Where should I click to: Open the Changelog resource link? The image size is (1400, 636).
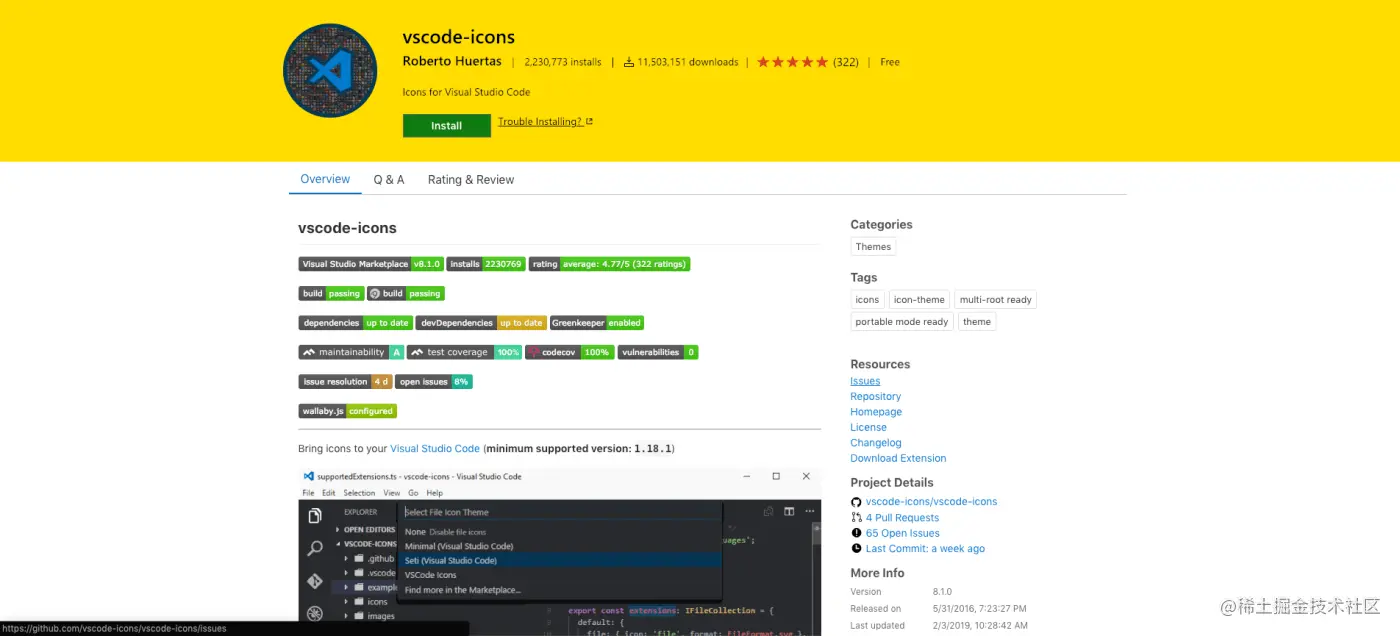[876, 443]
